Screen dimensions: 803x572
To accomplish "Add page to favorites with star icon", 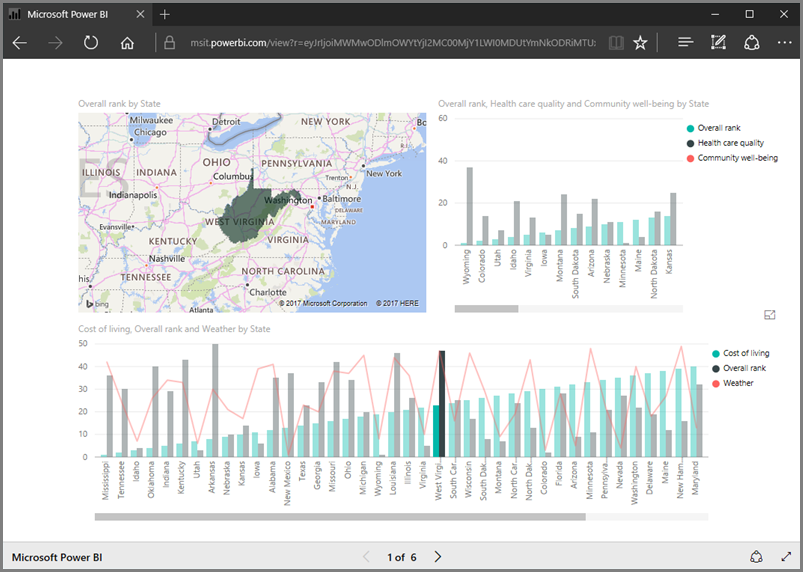I will 640,43.
